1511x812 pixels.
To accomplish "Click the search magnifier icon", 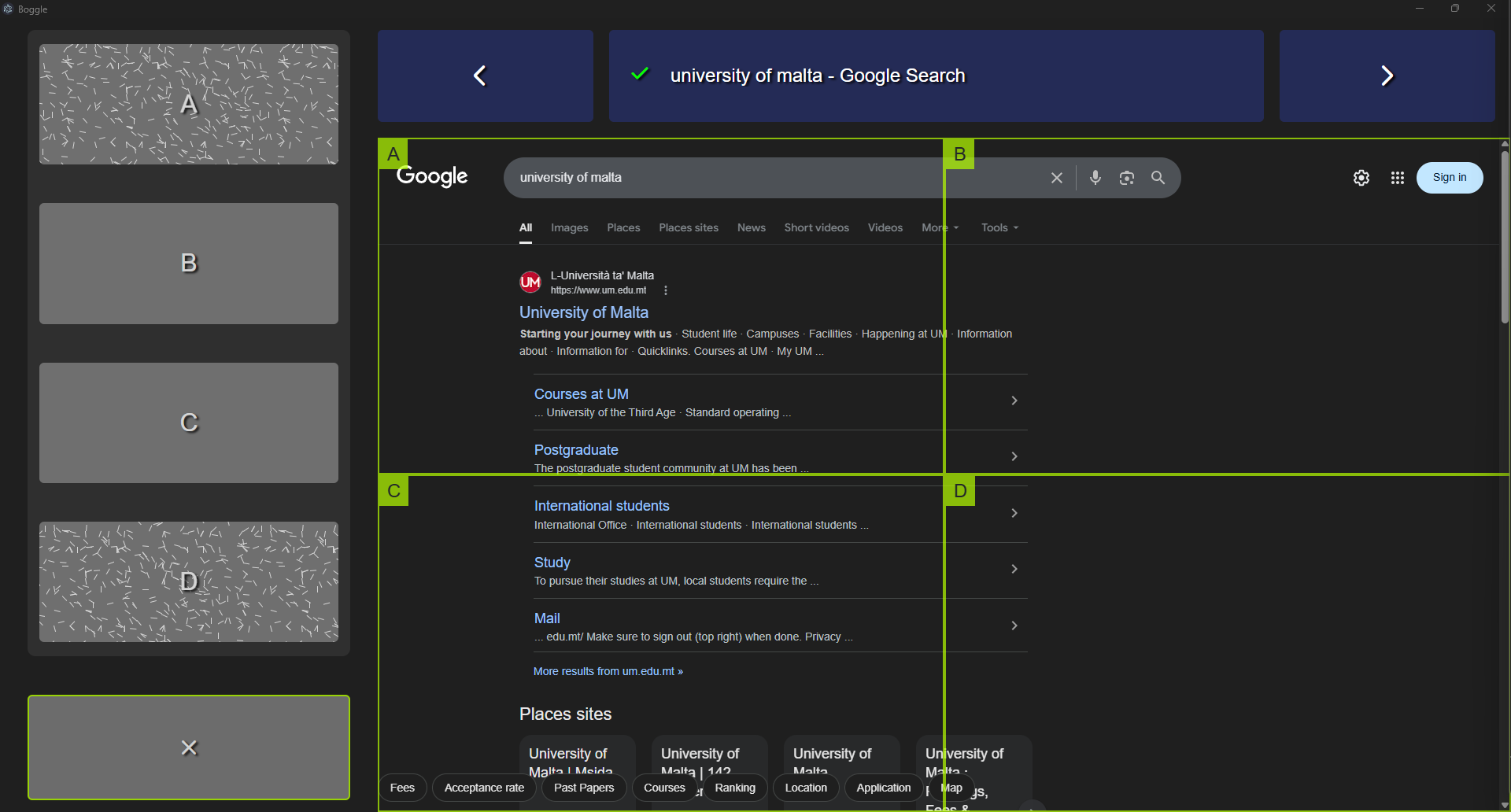I will (x=1158, y=177).
